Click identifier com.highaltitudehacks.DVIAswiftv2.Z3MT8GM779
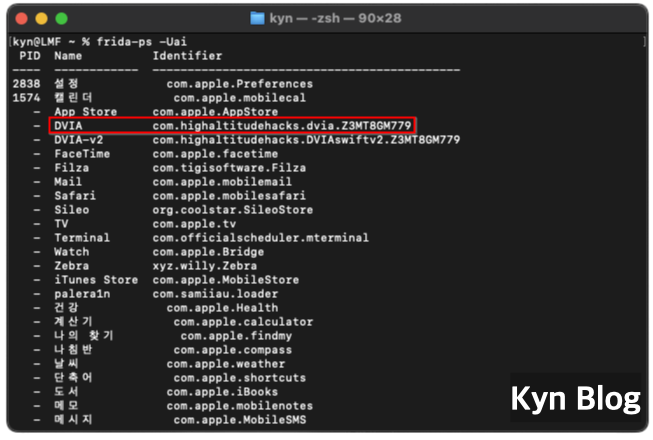653x440 pixels. click(306, 140)
